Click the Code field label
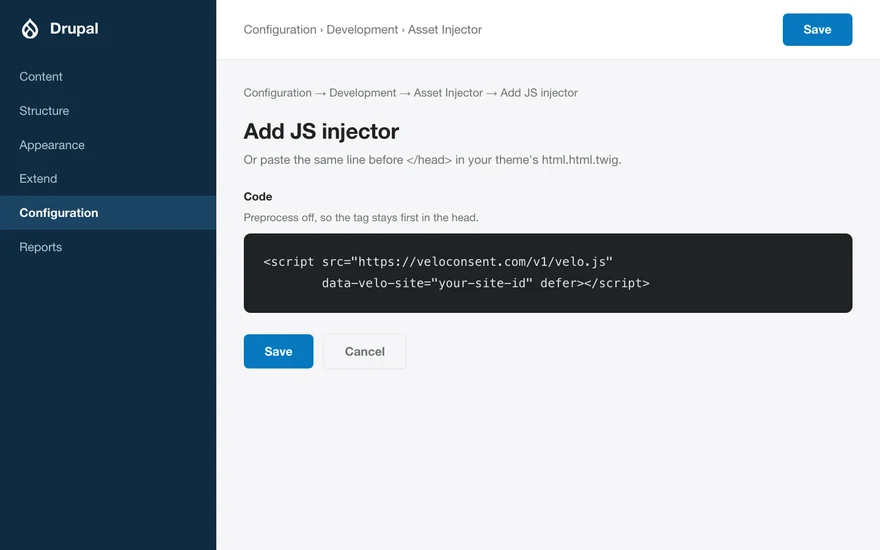The image size is (880, 550). pos(258,196)
